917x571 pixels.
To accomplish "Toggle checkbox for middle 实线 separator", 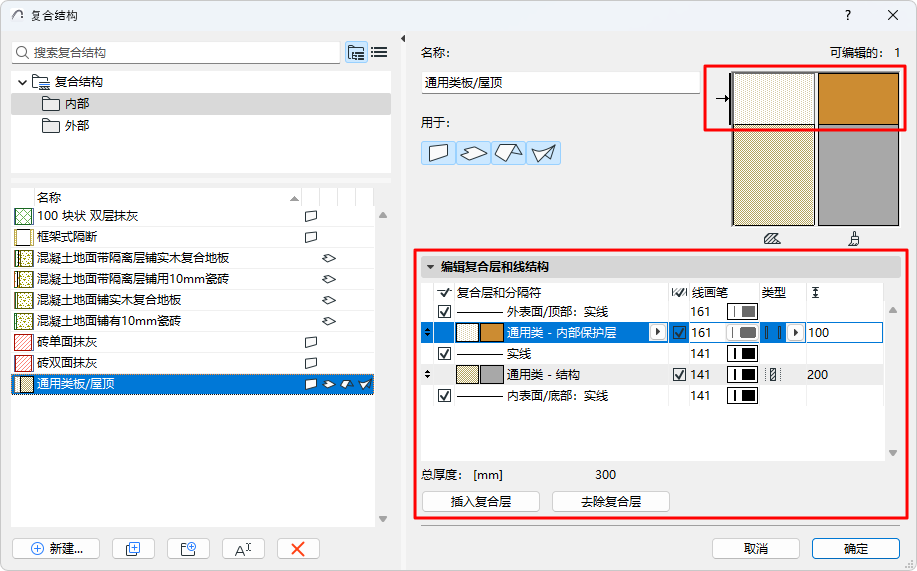I will (444, 353).
